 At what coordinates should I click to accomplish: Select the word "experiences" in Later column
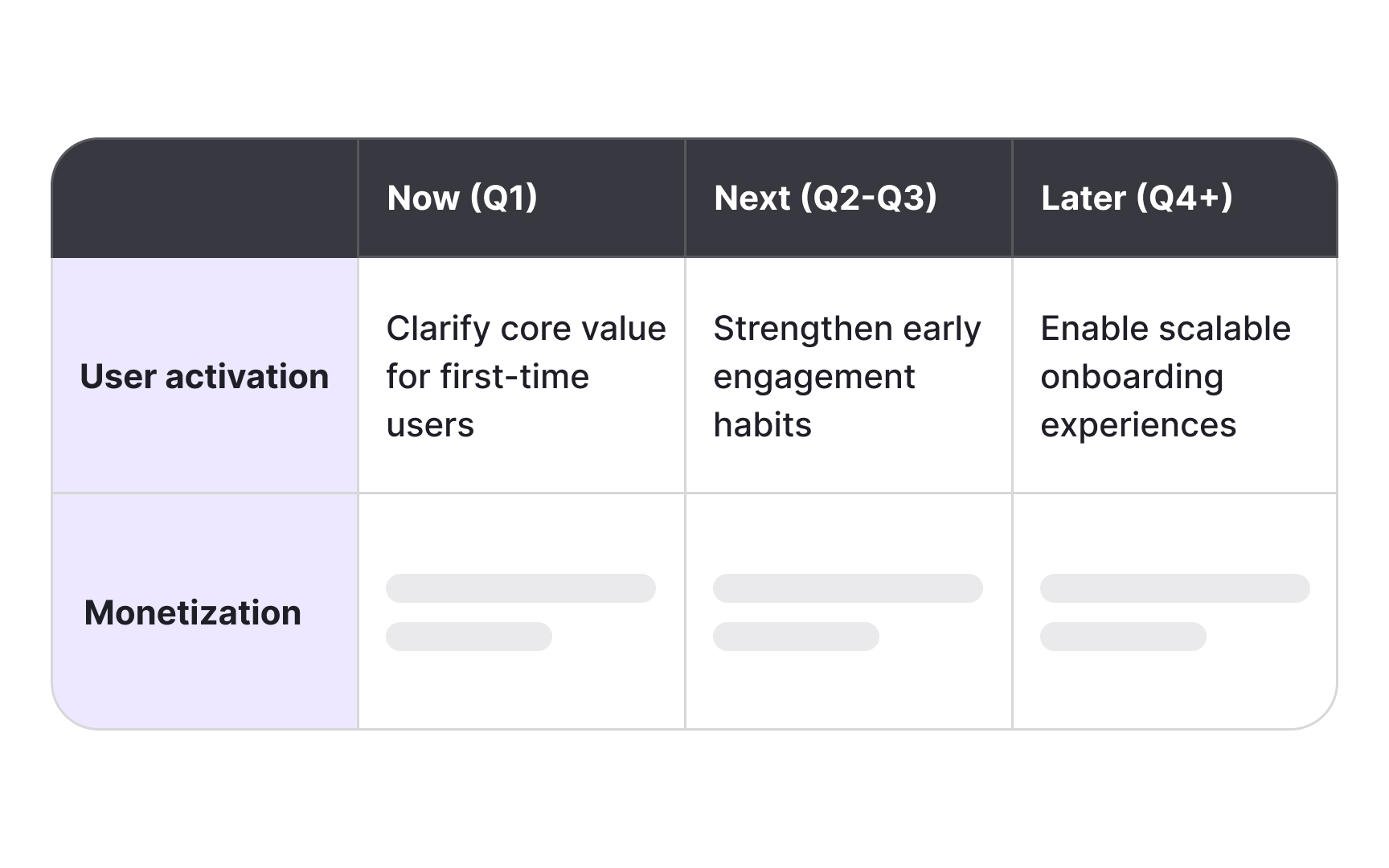(1138, 424)
